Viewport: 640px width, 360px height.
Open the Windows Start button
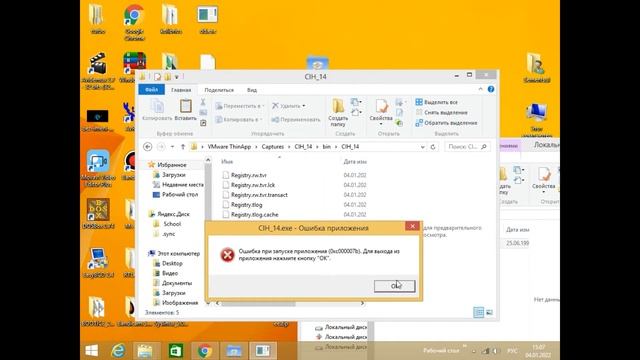92,351
